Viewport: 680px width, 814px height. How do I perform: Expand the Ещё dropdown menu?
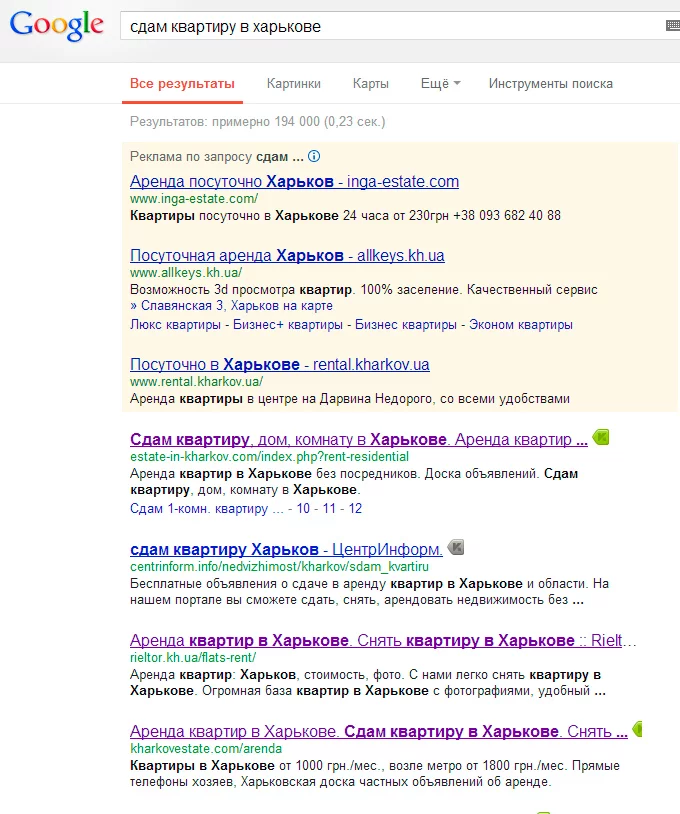pos(440,84)
